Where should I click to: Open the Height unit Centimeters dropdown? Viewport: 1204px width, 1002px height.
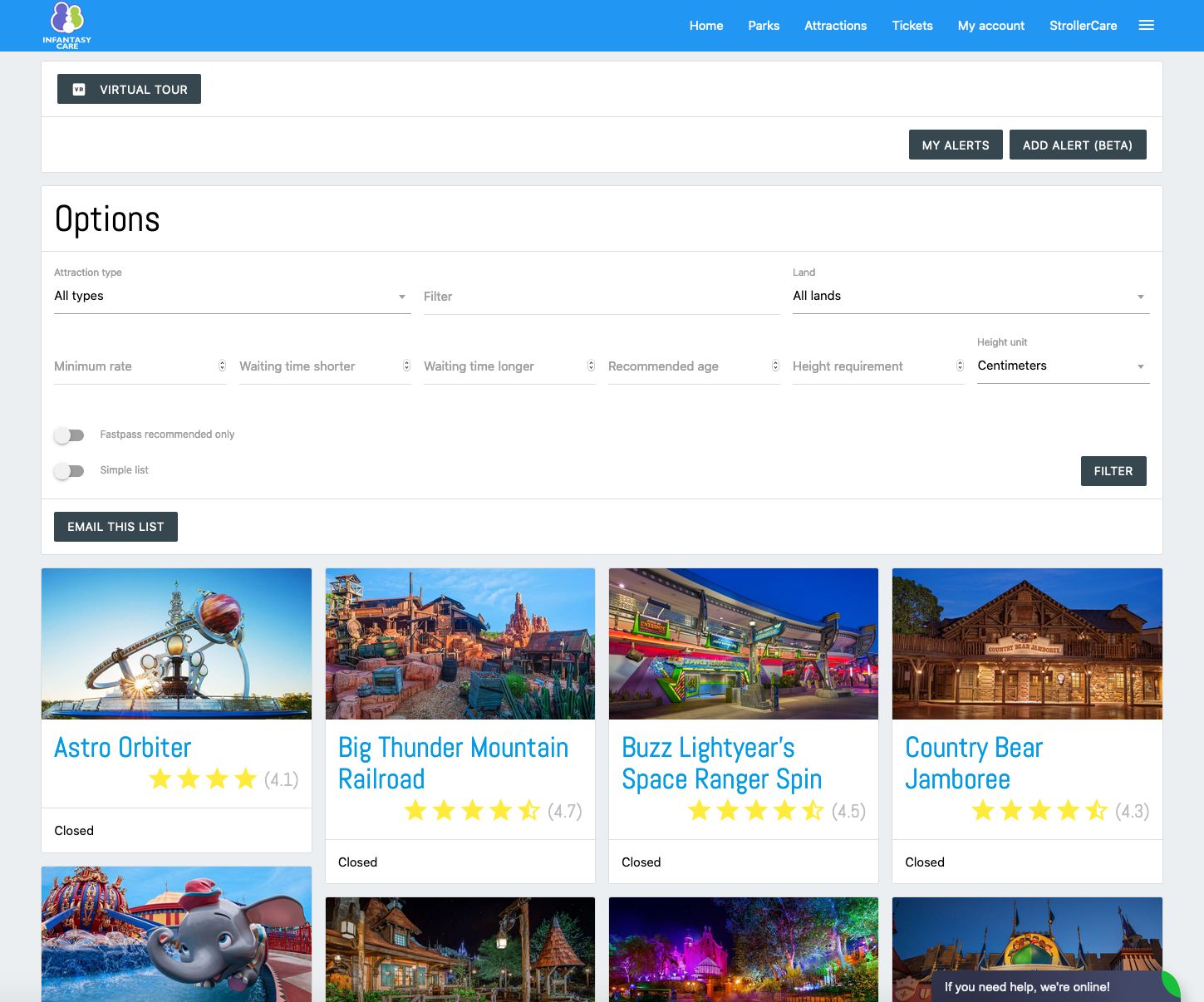(1063, 366)
